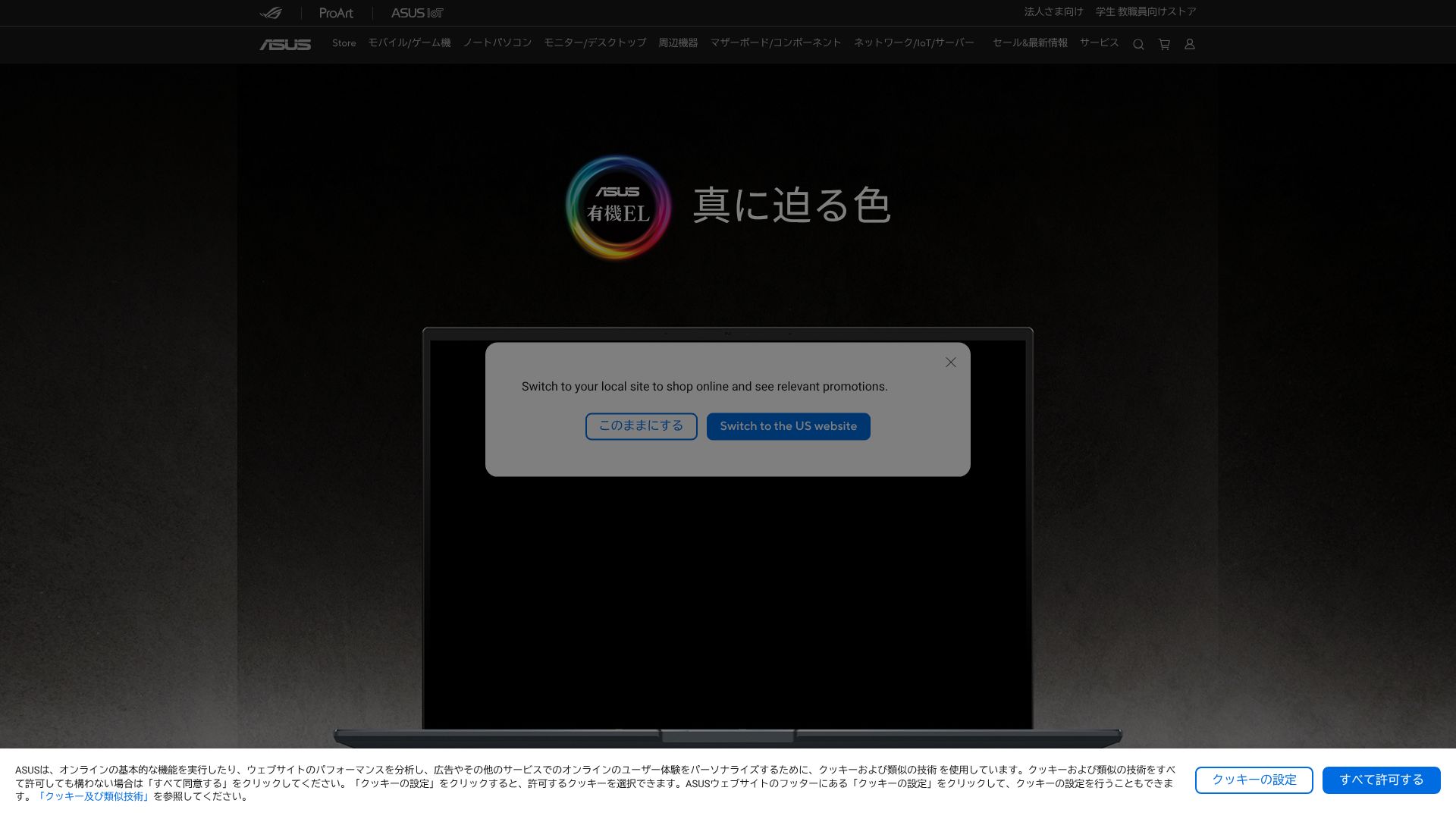The height and width of the screenshot is (819, 1456).
Task: Open 法人さま向け business link
Action: [1053, 12]
